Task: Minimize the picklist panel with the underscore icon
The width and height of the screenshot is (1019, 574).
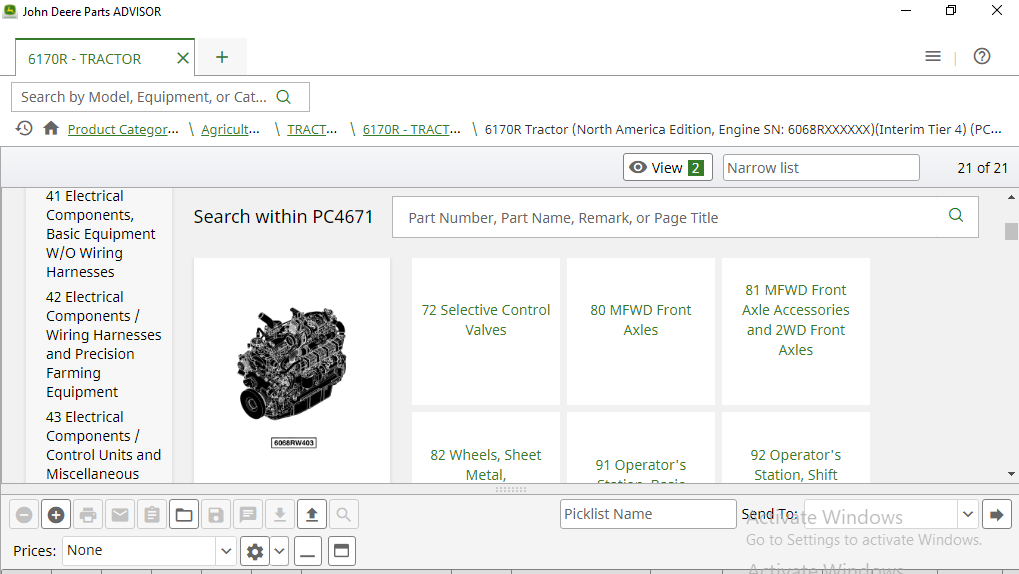Action: (309, 551)
